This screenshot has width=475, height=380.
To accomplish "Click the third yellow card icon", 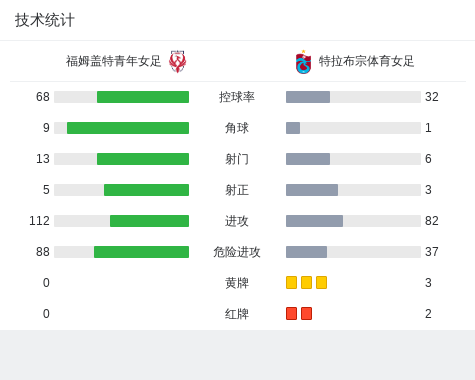I will [321, 282].
